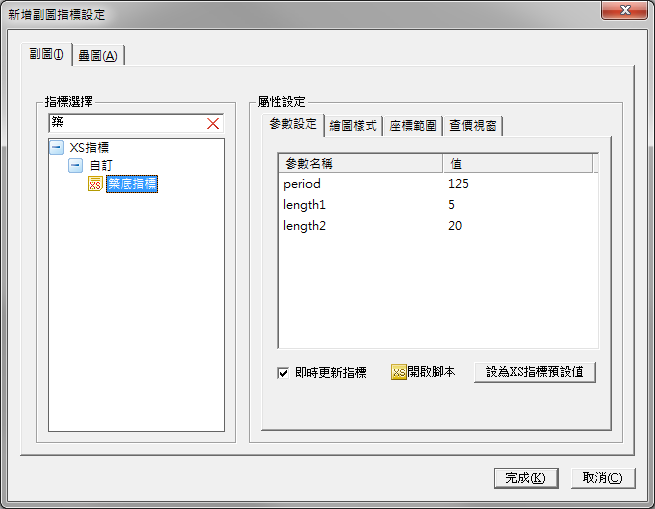Click the 值 column header
The image size is (655, 509).
coord(518,163)
